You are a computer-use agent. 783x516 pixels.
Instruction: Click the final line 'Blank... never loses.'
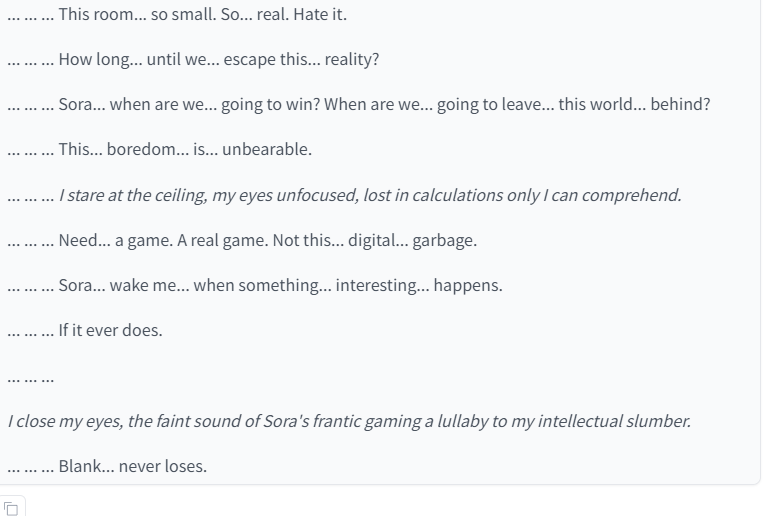(107, 466)
